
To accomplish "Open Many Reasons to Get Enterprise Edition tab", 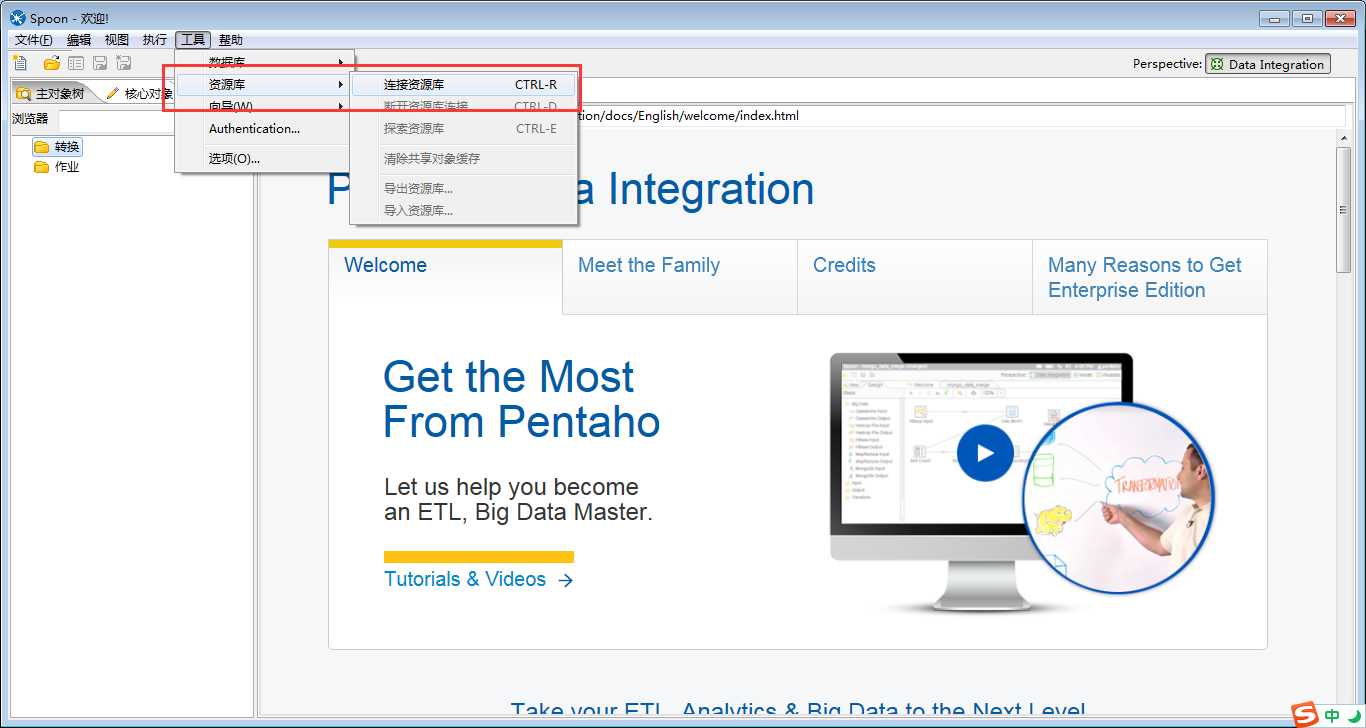I will click(1150, 277).
